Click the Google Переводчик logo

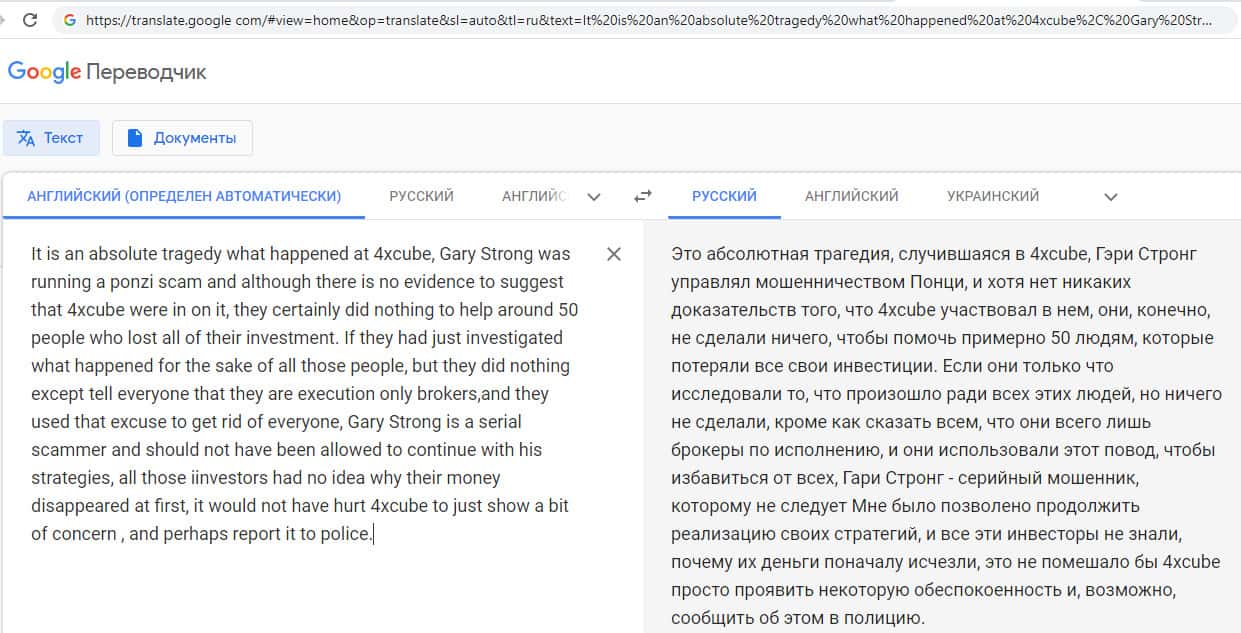pyautogui.click(x=107, y=72)
